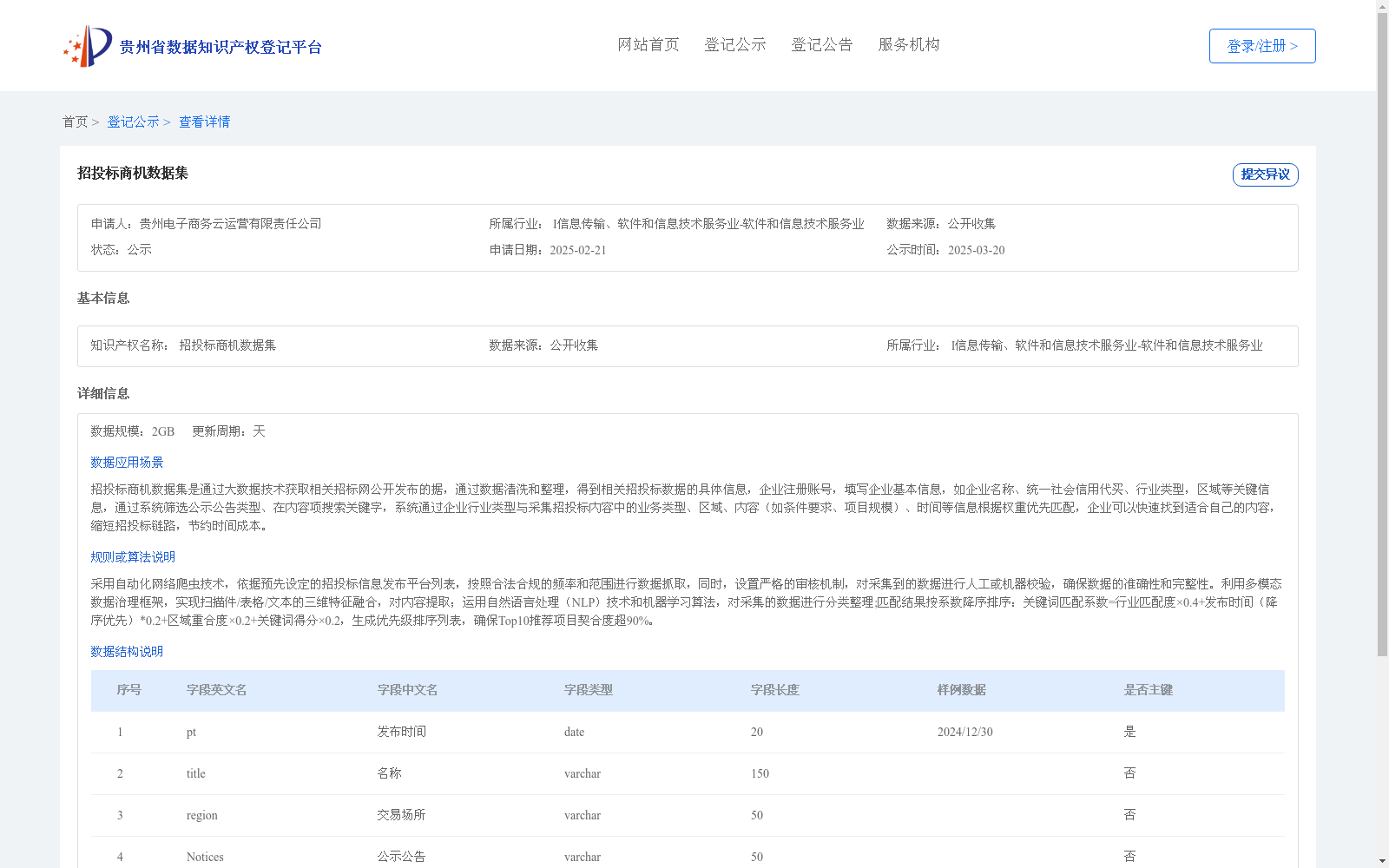Click the 字段类型 column header
The image size is (1389, 868).
click(x=589, y=690)
